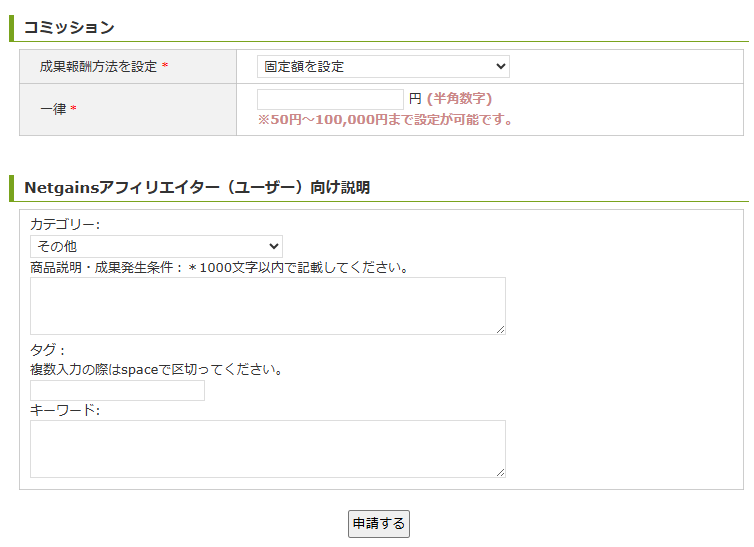The image size is (754, 547).
Task: Select the タグ text input
Action: coord(117,390)
